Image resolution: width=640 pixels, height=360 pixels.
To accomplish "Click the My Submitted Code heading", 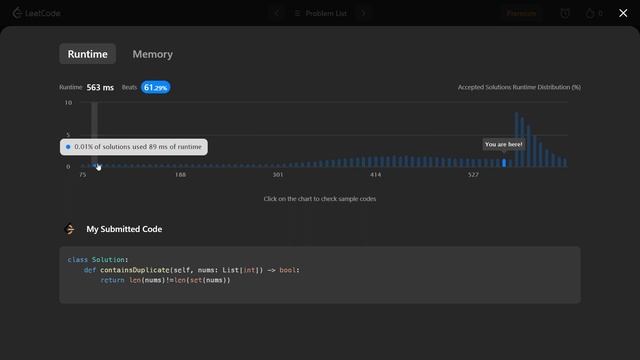I will pyautogui.click(x=124, y=229).
